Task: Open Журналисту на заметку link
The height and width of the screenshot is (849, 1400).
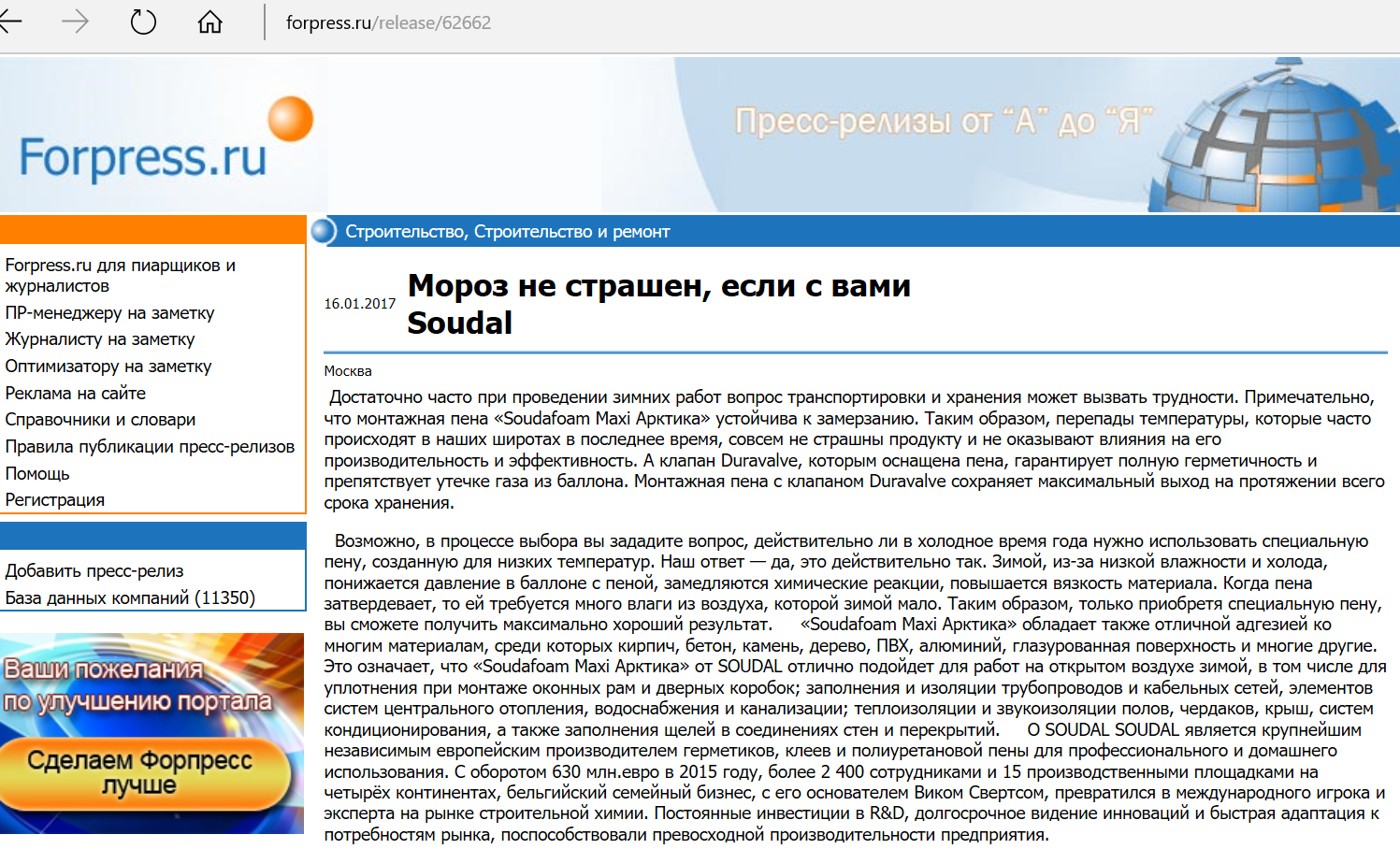Action: point(100,339)
